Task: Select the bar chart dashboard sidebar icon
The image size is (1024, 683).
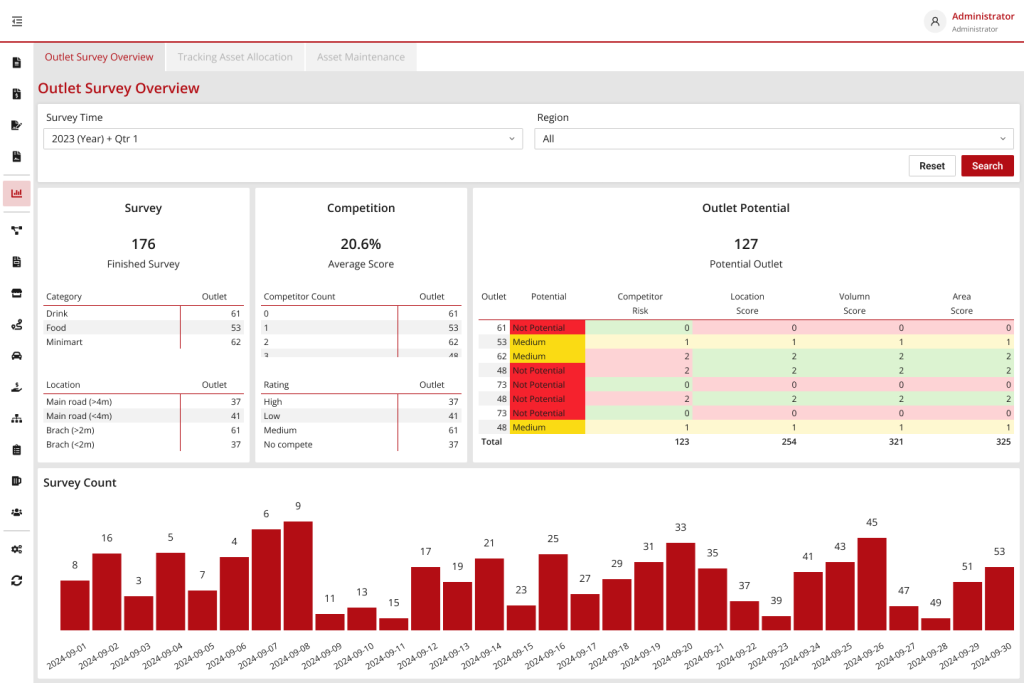Action: [x=16, y=193]
